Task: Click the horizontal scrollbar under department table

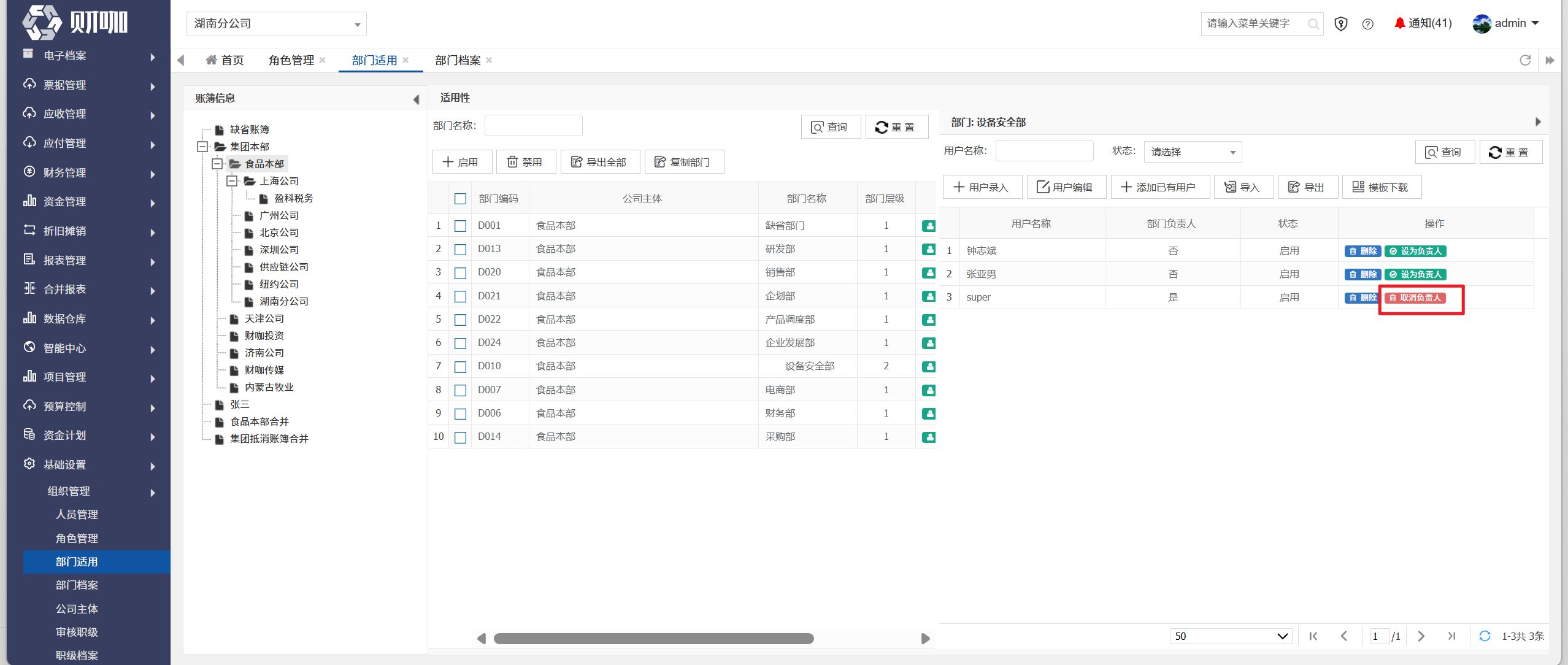Action: point(653,639)
